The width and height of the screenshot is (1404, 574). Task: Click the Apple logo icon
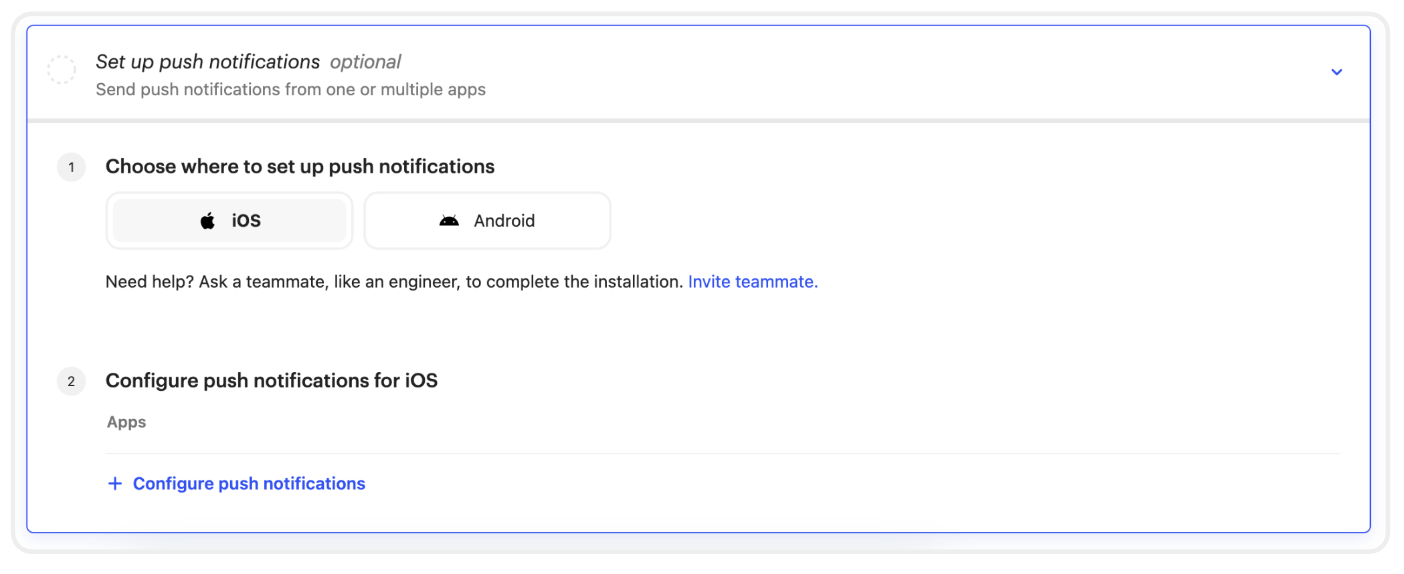click(208, 221)
